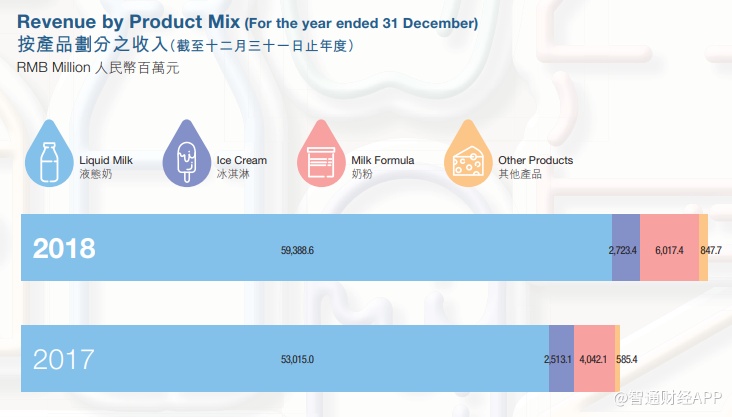Click the 2018 year label
Screen dimensions: 732x417
click(64, 248)
